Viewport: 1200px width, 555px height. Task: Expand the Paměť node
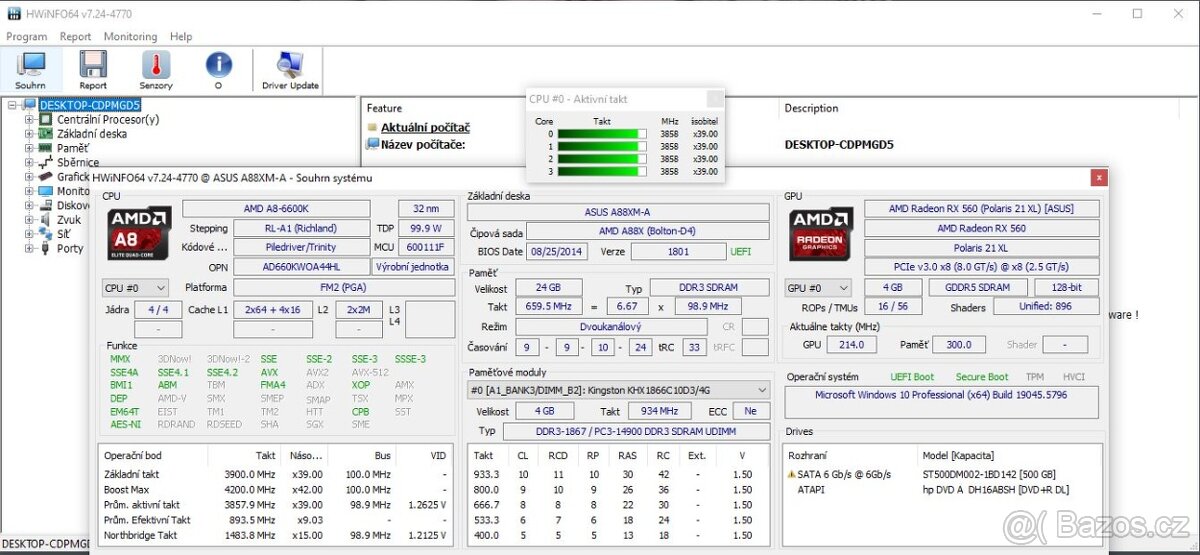(x=29, y=148)
